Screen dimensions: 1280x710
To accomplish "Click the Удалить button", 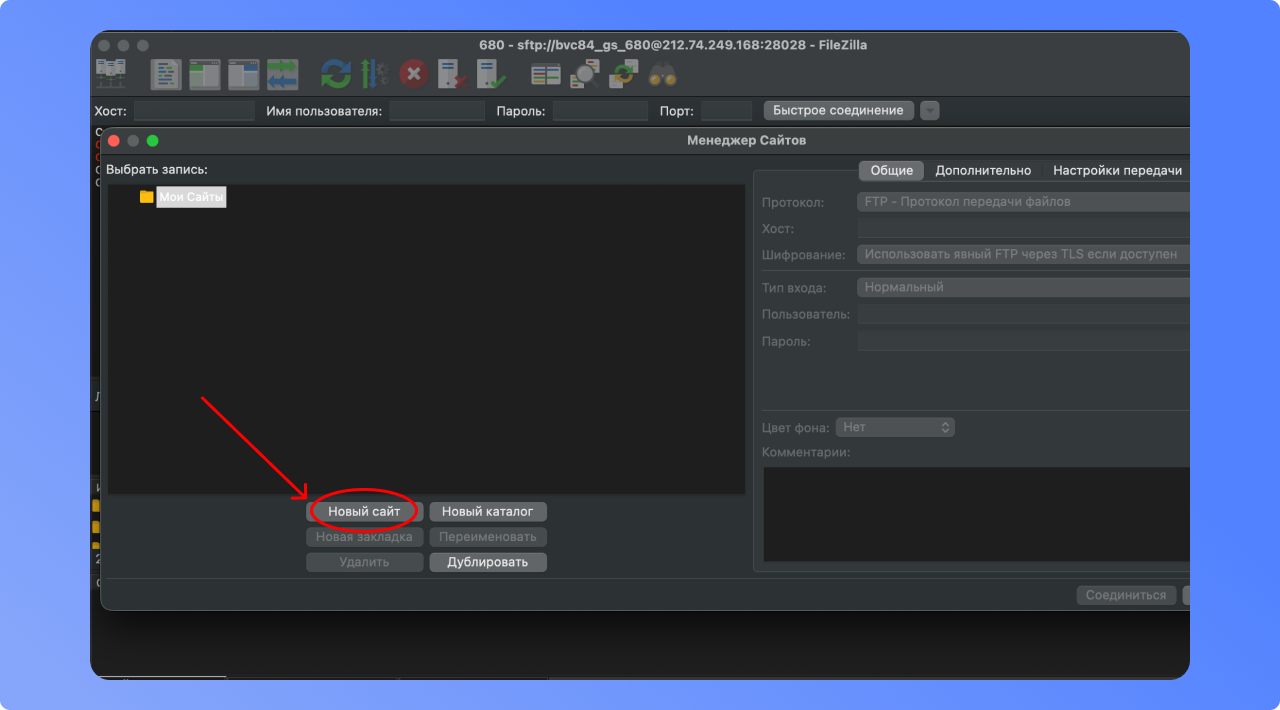I will tap(364, 562).
